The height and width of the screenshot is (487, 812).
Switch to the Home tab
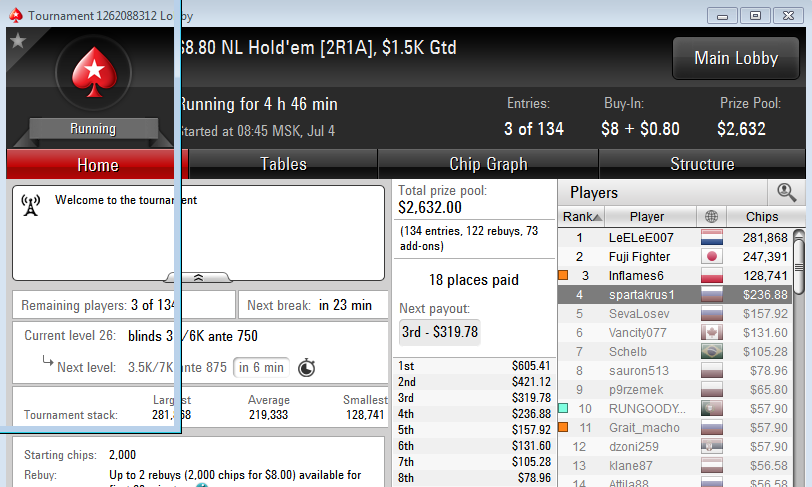(x=97, y=165)
